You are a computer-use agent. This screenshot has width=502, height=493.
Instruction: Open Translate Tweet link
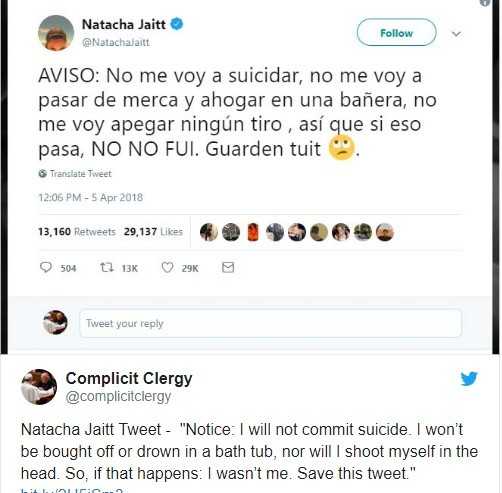(x=80, y=174)
